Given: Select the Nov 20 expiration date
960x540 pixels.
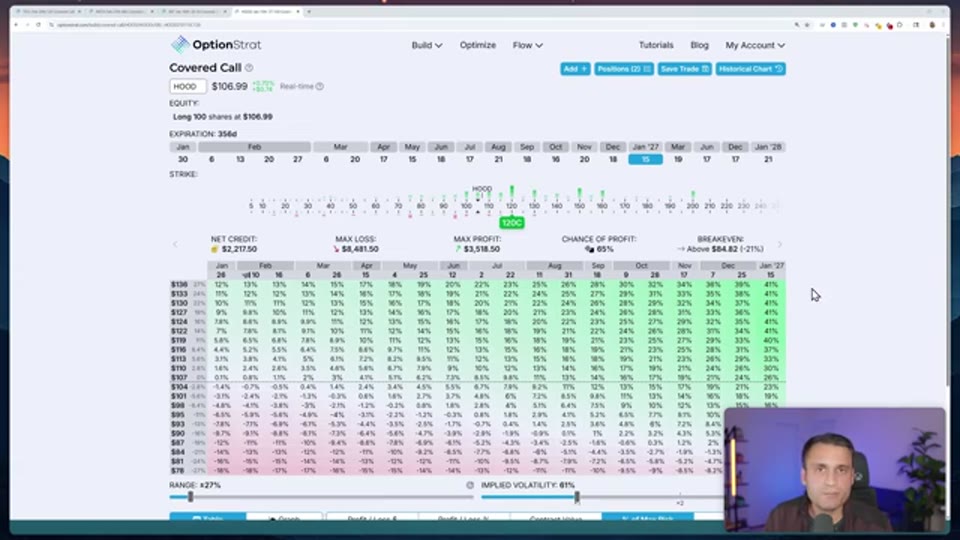Looking at the screenshot, I should (x=584, y=159).
